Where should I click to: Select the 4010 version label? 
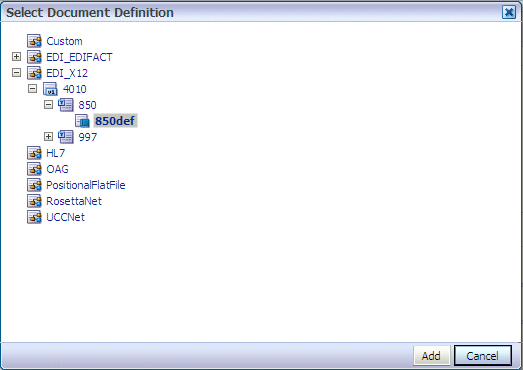click(75, 89)
